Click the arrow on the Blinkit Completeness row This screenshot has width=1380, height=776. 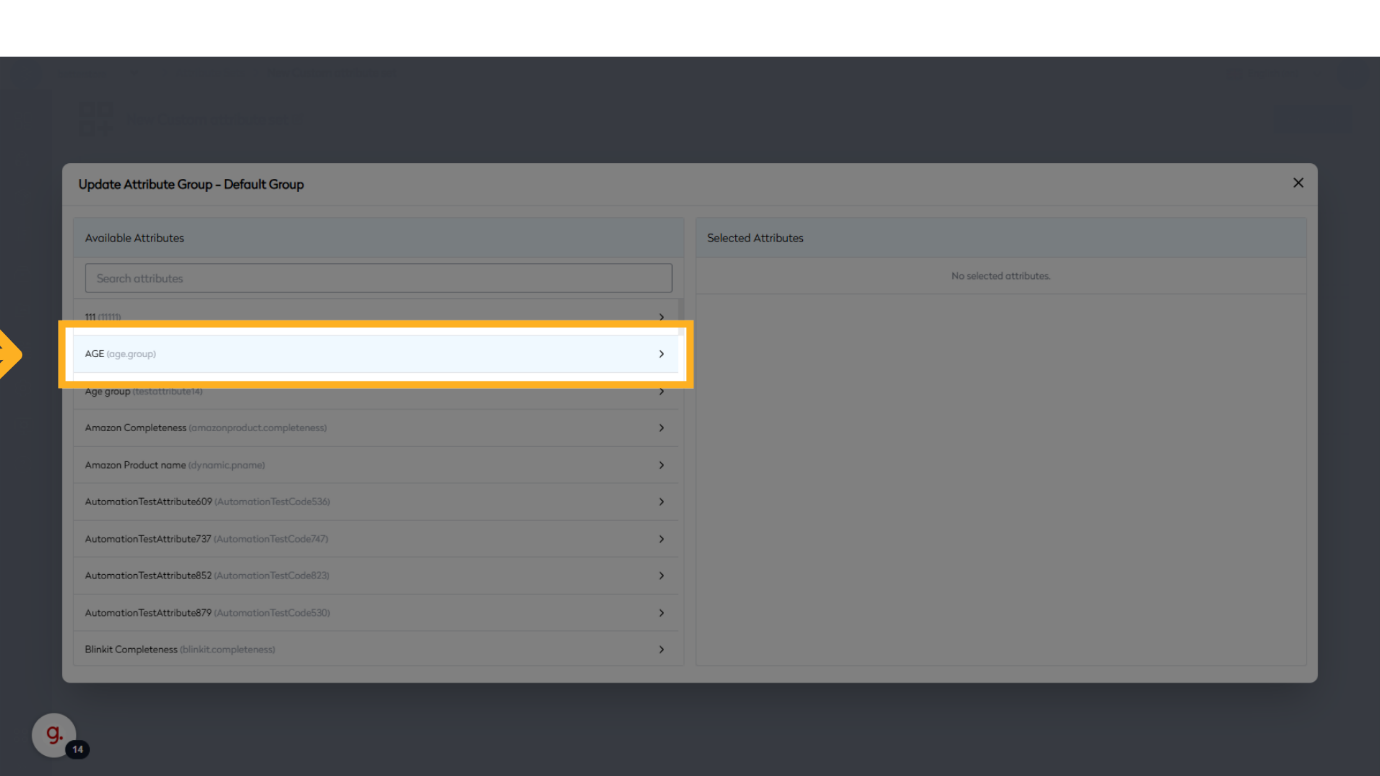click(x=661, y=650)
